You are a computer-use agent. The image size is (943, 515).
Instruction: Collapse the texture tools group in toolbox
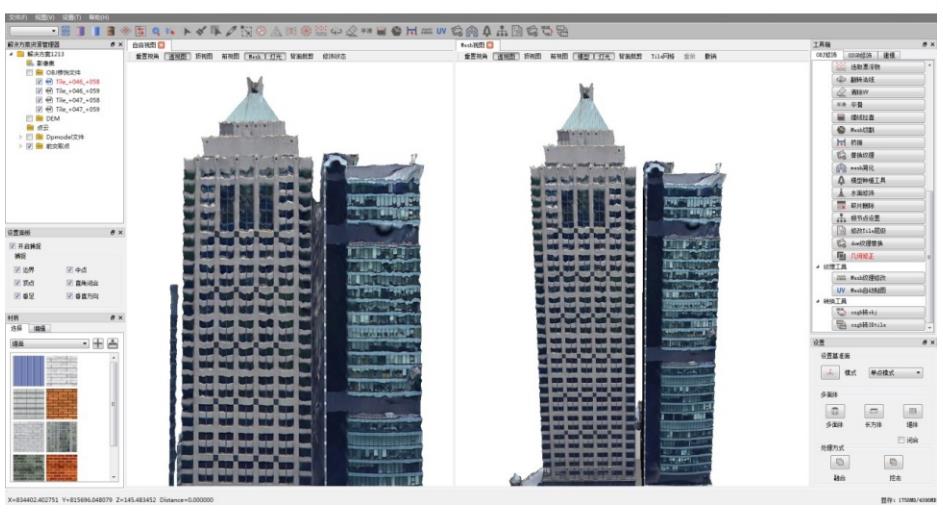point(818,267)
